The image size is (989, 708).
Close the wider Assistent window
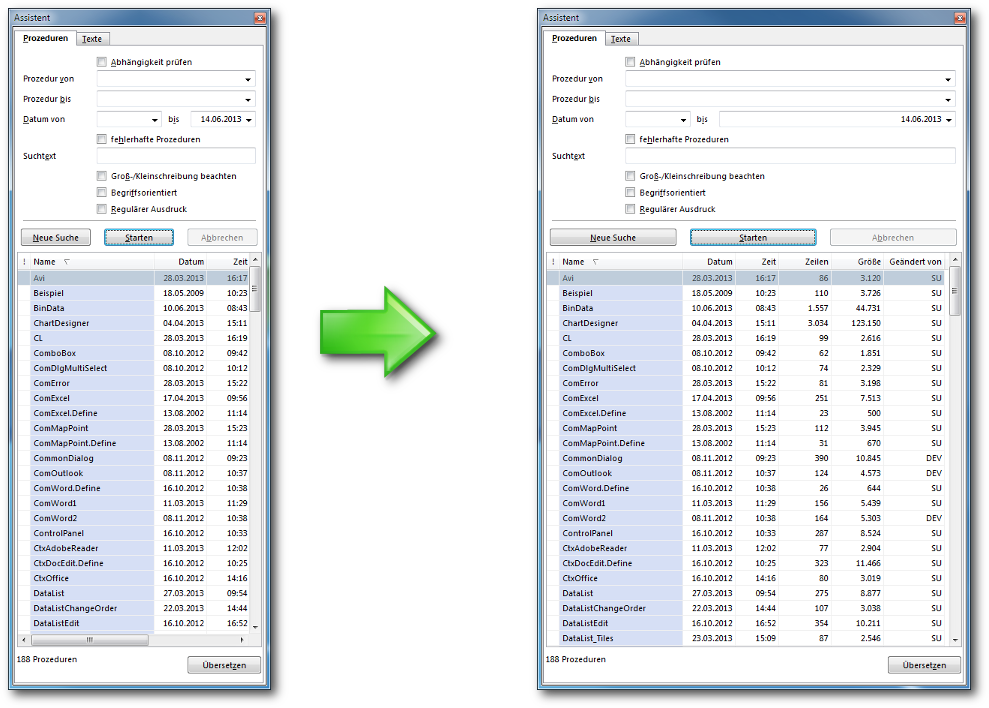(x=960, y=18)
